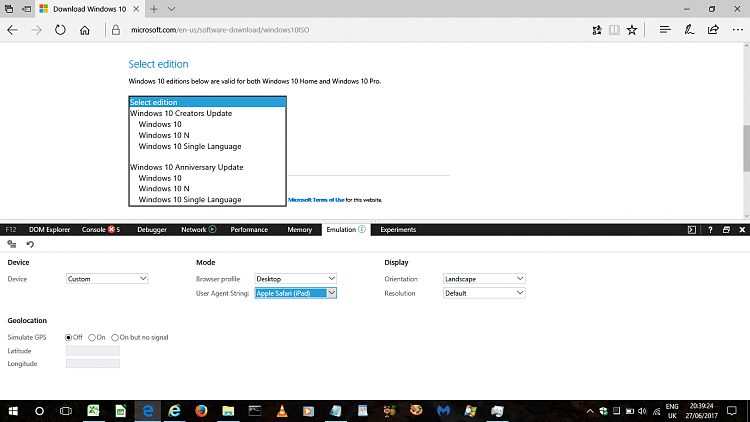The height and width of the screenshot is (422, 750).
Task: Open Resolution dropdown
Action: coord(484,293)
